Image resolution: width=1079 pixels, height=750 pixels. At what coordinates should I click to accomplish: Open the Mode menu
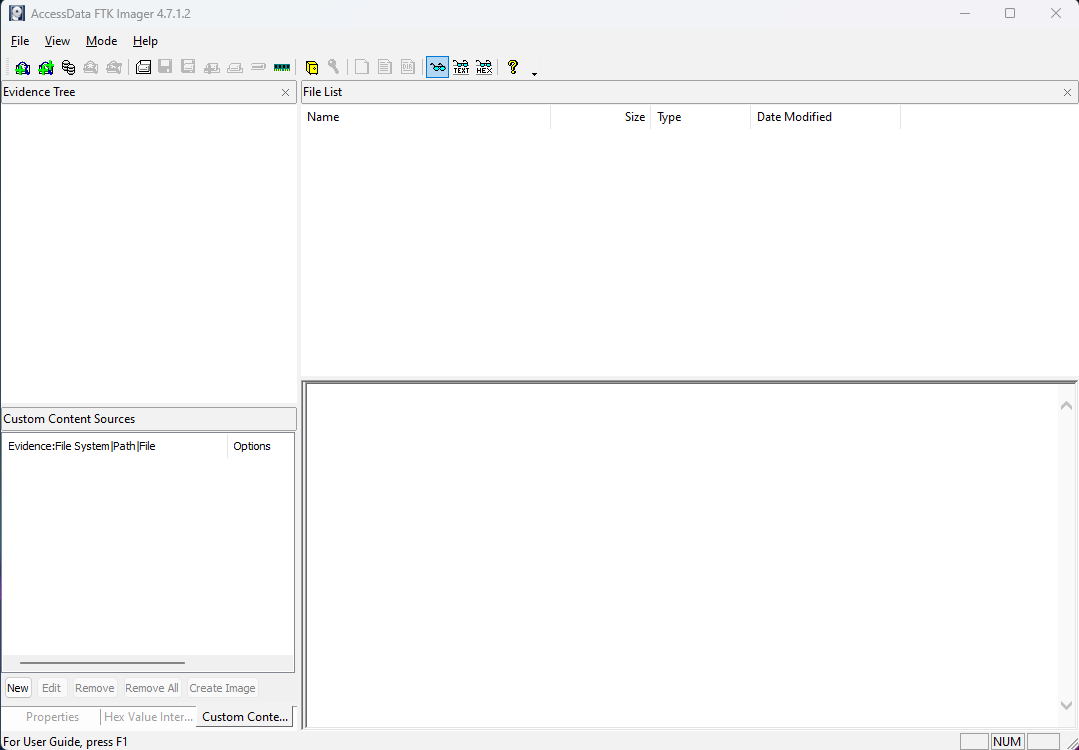click(101, 41)
